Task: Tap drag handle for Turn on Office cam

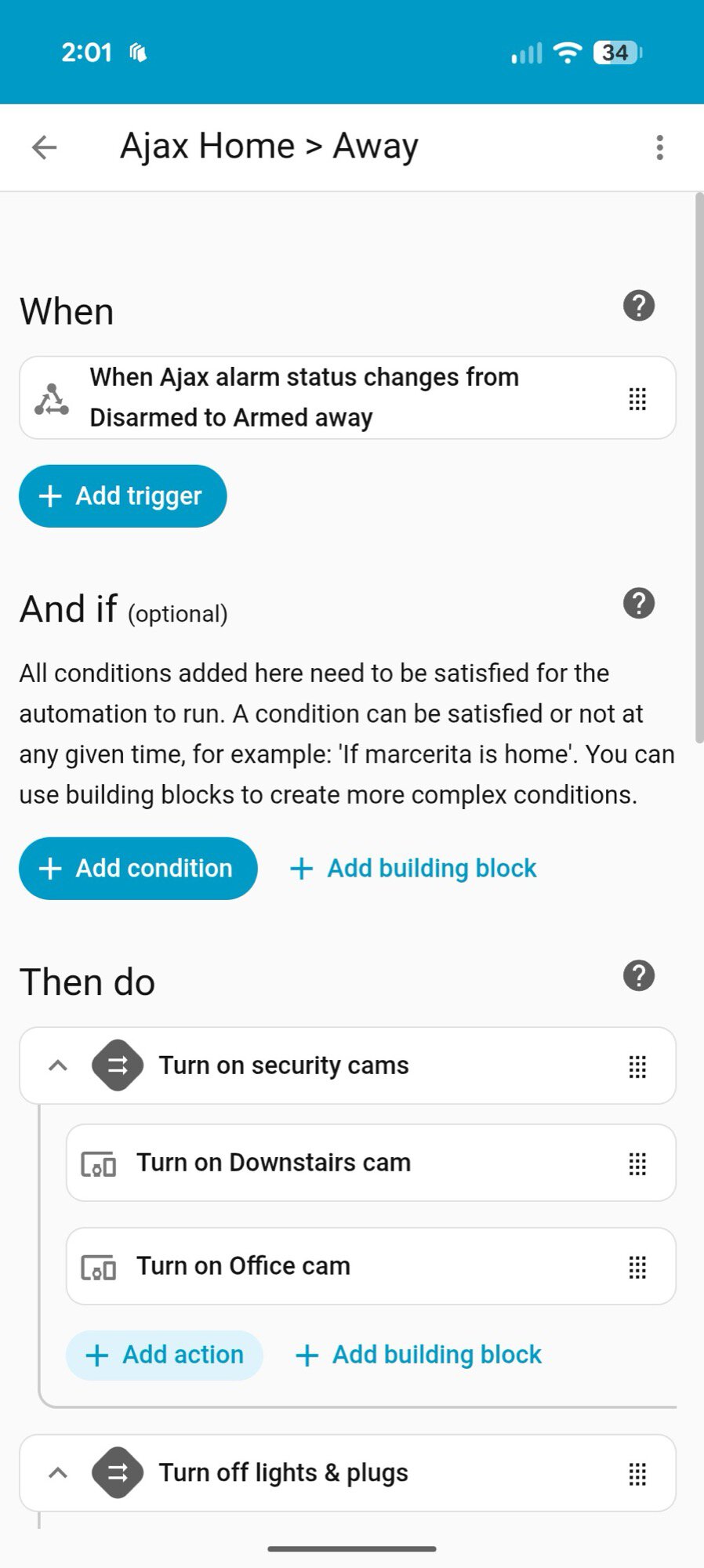Action: tap(637, 1268)
